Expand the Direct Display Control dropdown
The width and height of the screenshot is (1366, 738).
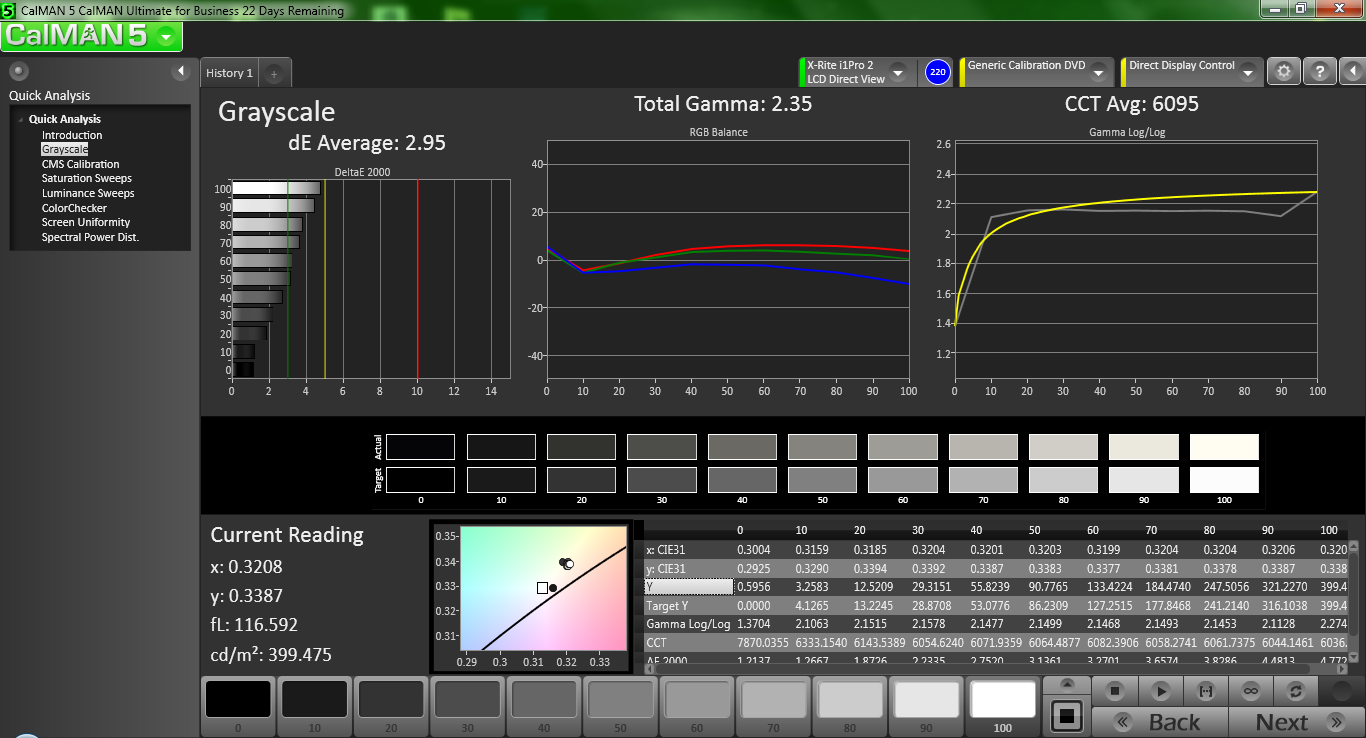[1247, 73]
